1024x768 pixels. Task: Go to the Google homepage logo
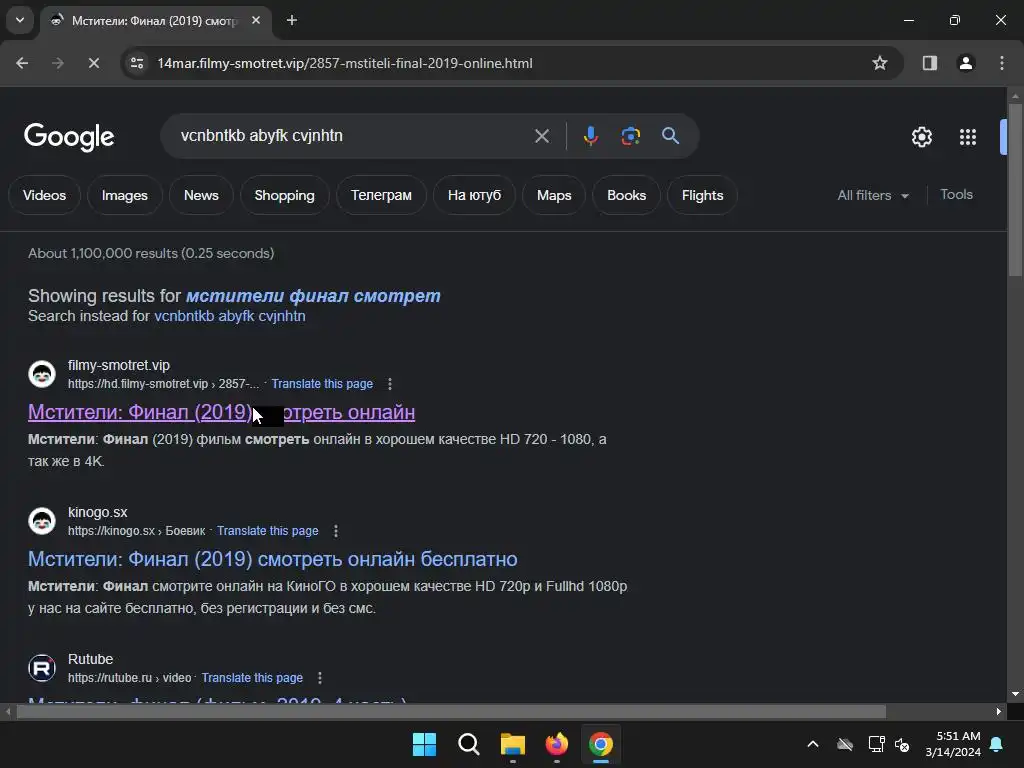[69, 137]
